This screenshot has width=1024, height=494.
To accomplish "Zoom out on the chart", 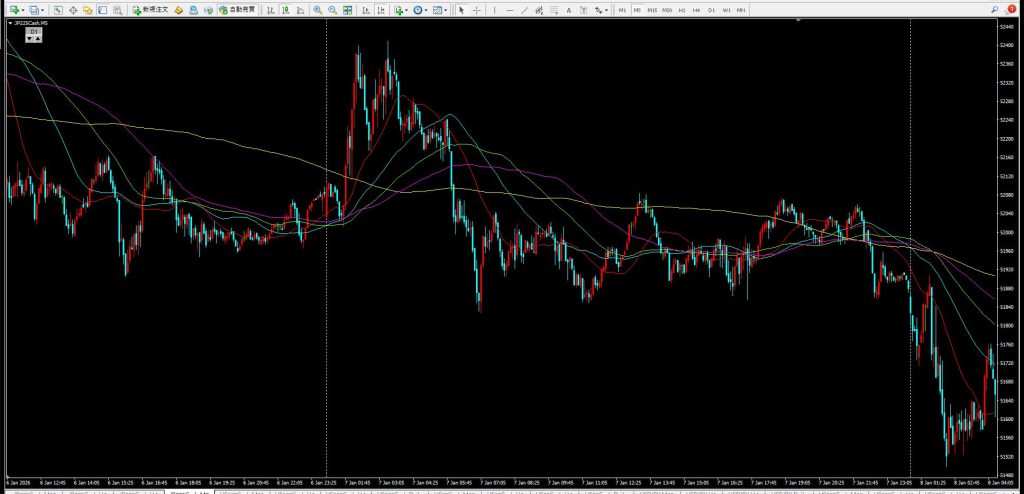I will 331,9.
